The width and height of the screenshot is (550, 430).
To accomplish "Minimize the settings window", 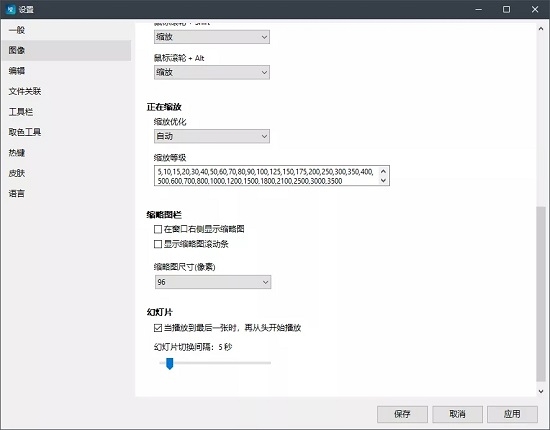I will tap(478, 9).
